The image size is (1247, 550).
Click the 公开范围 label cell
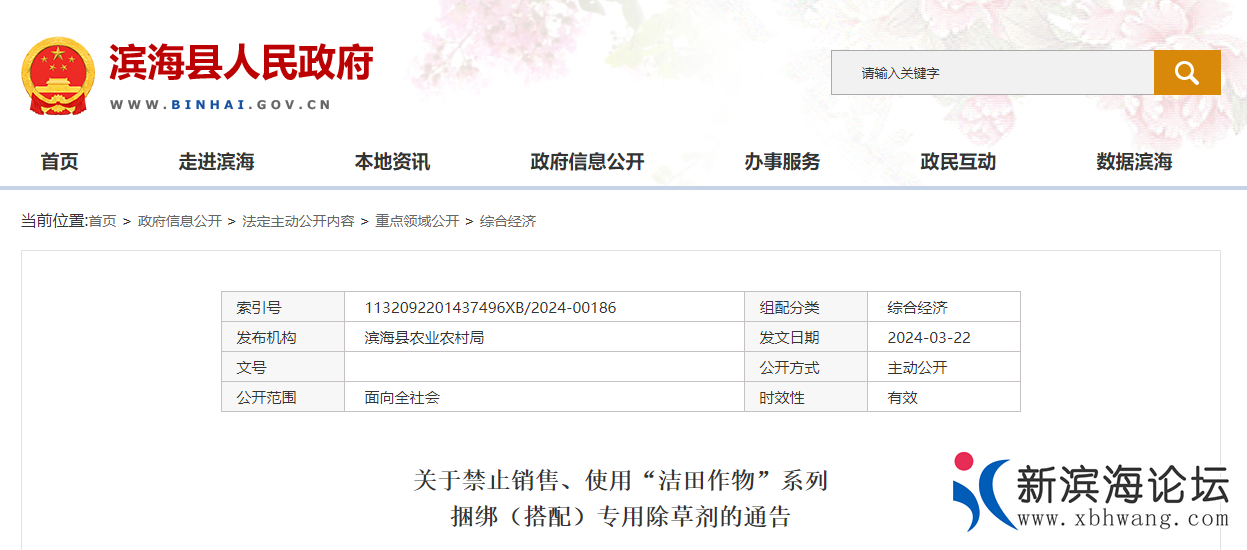pyautogui.click(x=283, y=397)
